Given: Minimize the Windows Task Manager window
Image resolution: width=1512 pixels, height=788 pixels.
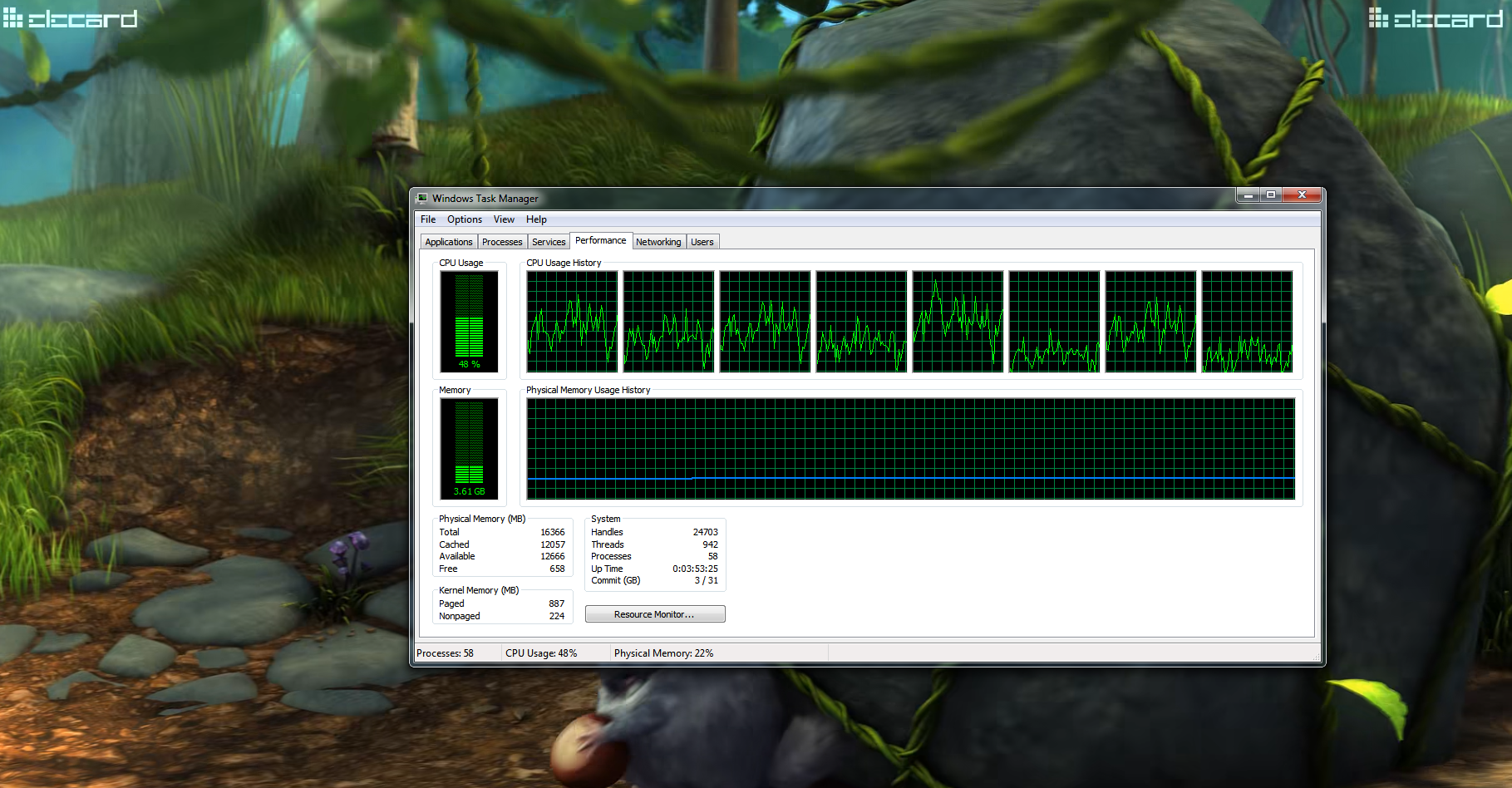Looking at the screenshot, I should tap(1248, 195).
